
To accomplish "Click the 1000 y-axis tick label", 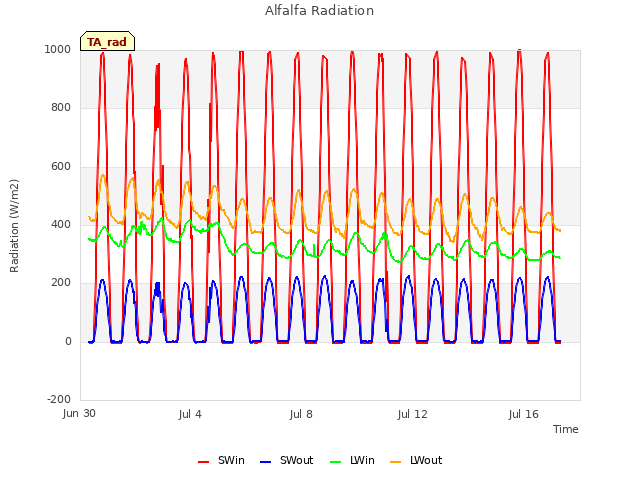I will (x=58, y=49).
